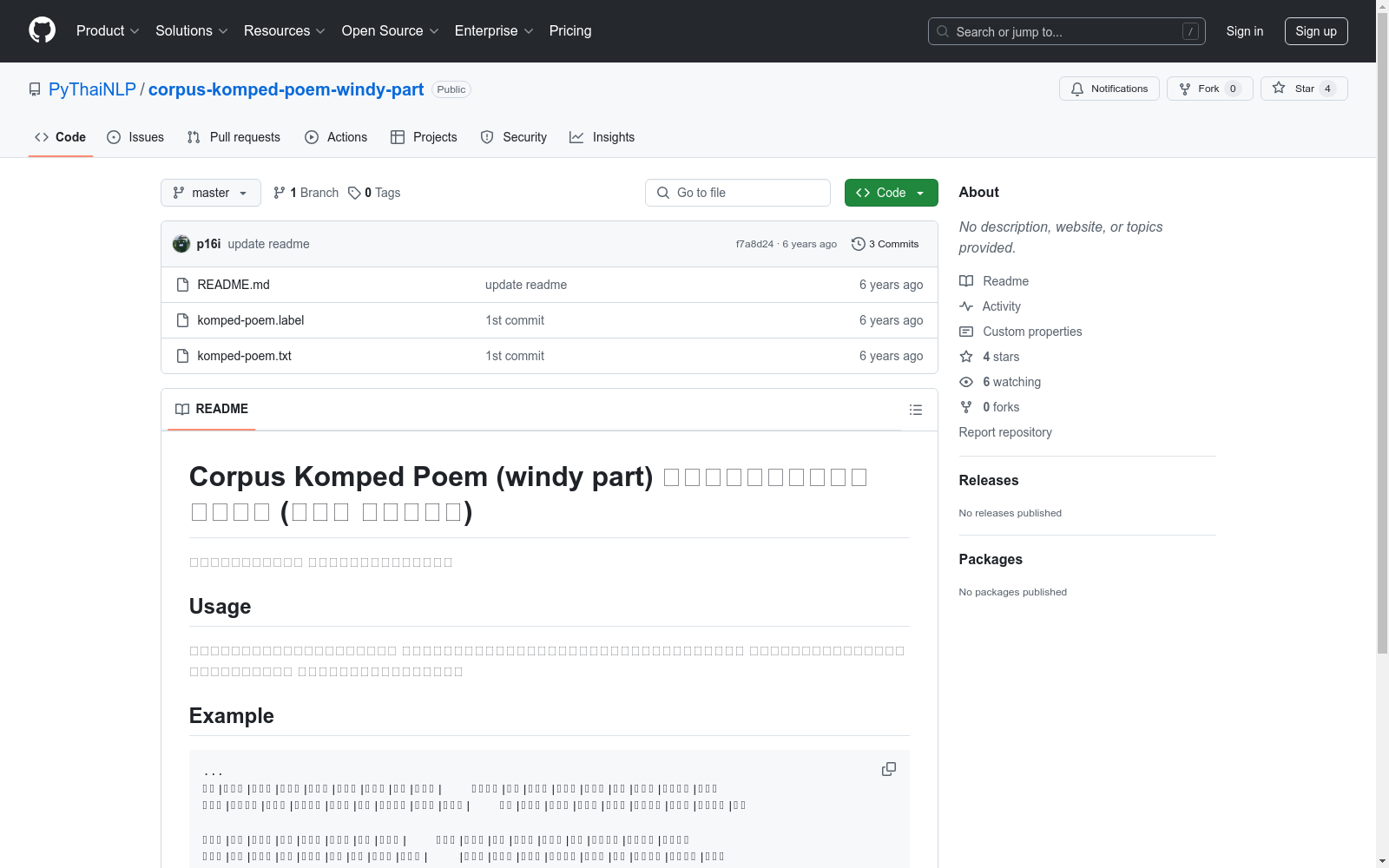Image resolution: width=1389 pixels, height=868 pixels.
Task: Switch to the Code tab
Action: [61, 137]
